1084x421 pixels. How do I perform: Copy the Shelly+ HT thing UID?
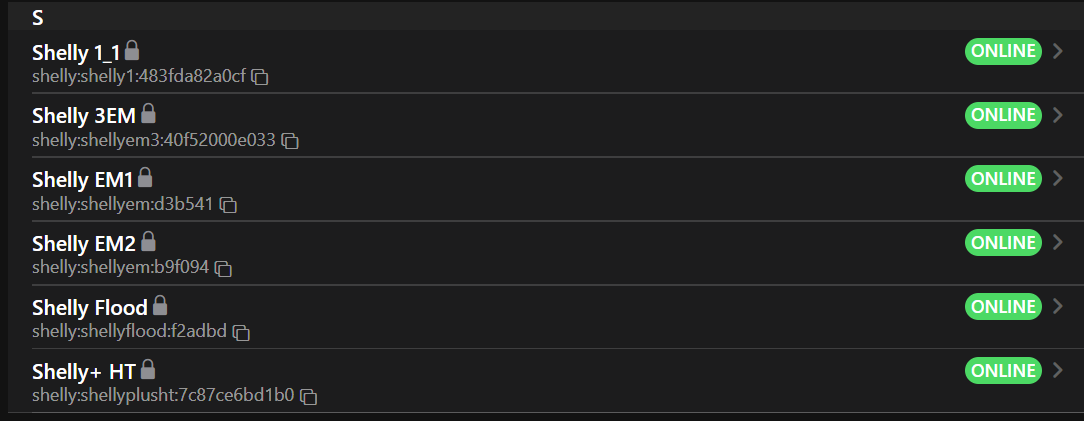309,397
